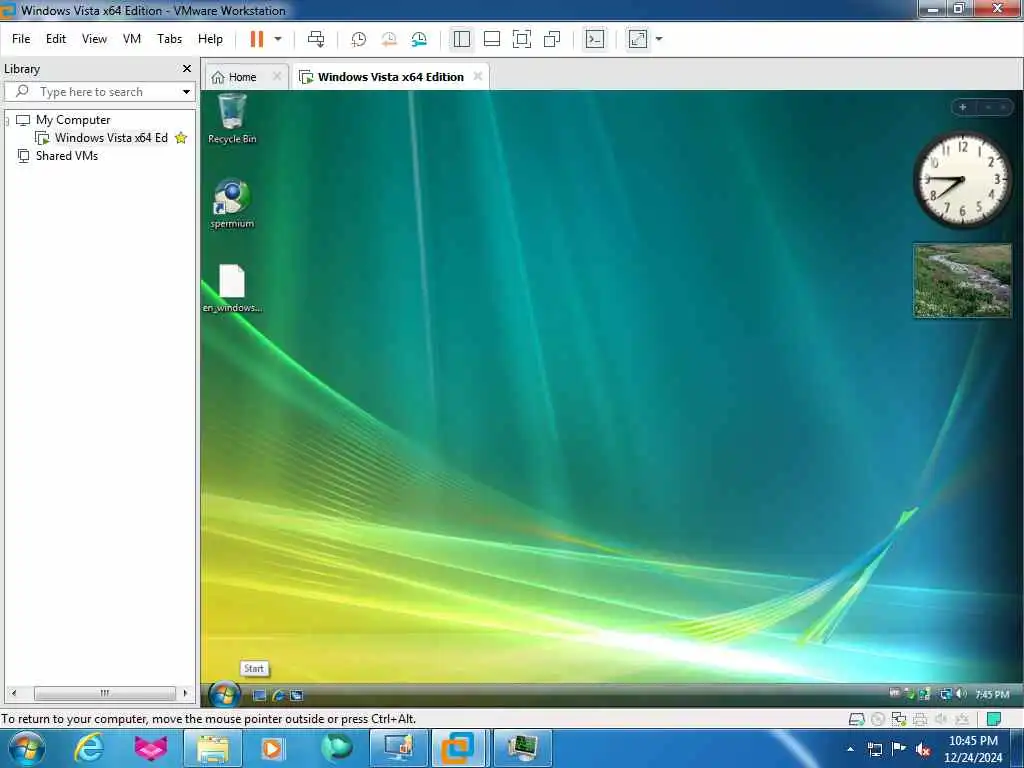This screenshot has height=768, width=1024.
Task: Open the Tabs menu
Action: pyautogui.click(x=169, y=39)
